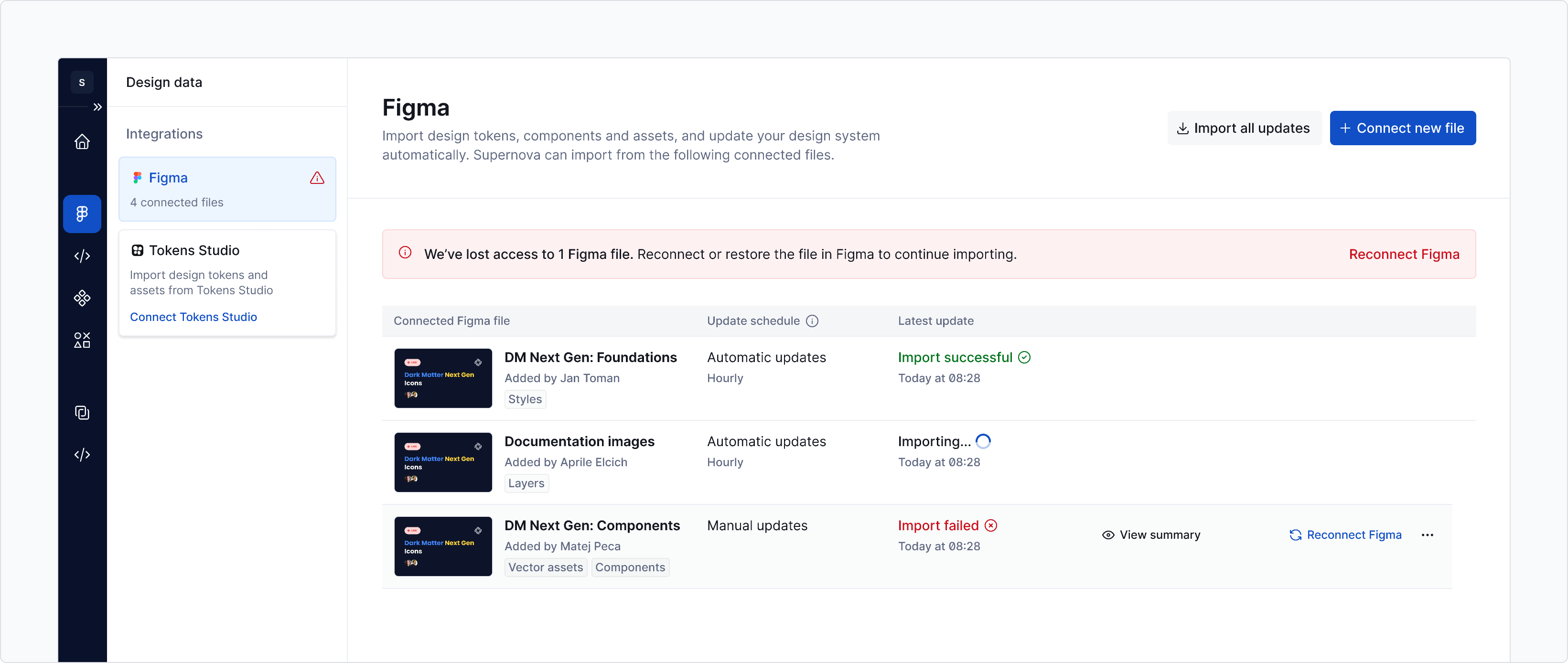This screenshot has width=1568, height=663.
Task: Open the code exporters icon below the Figma icon
Action: [x=82, y=256]
